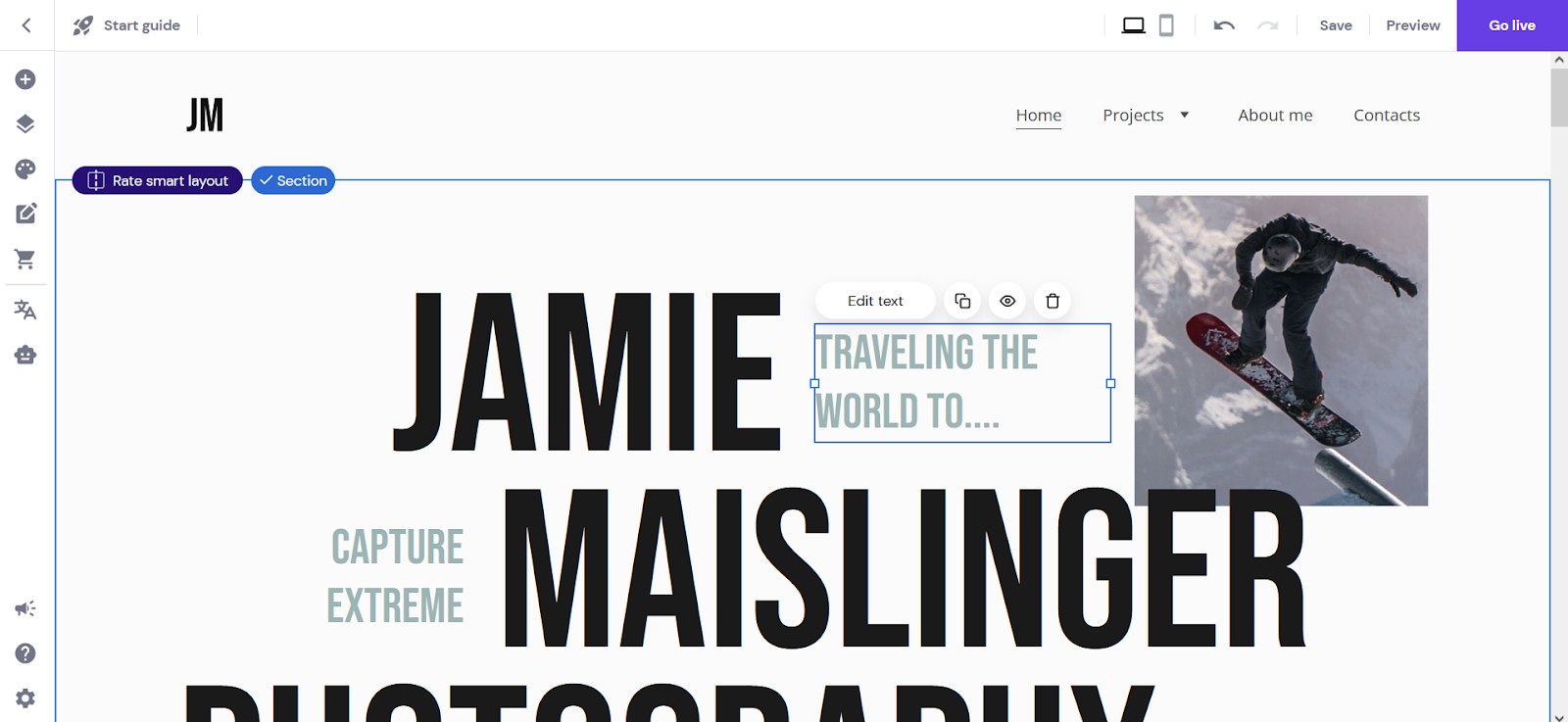1568x722 pixels.
Task: Select the MAISLINGER heading text
Action: point(904,568)
